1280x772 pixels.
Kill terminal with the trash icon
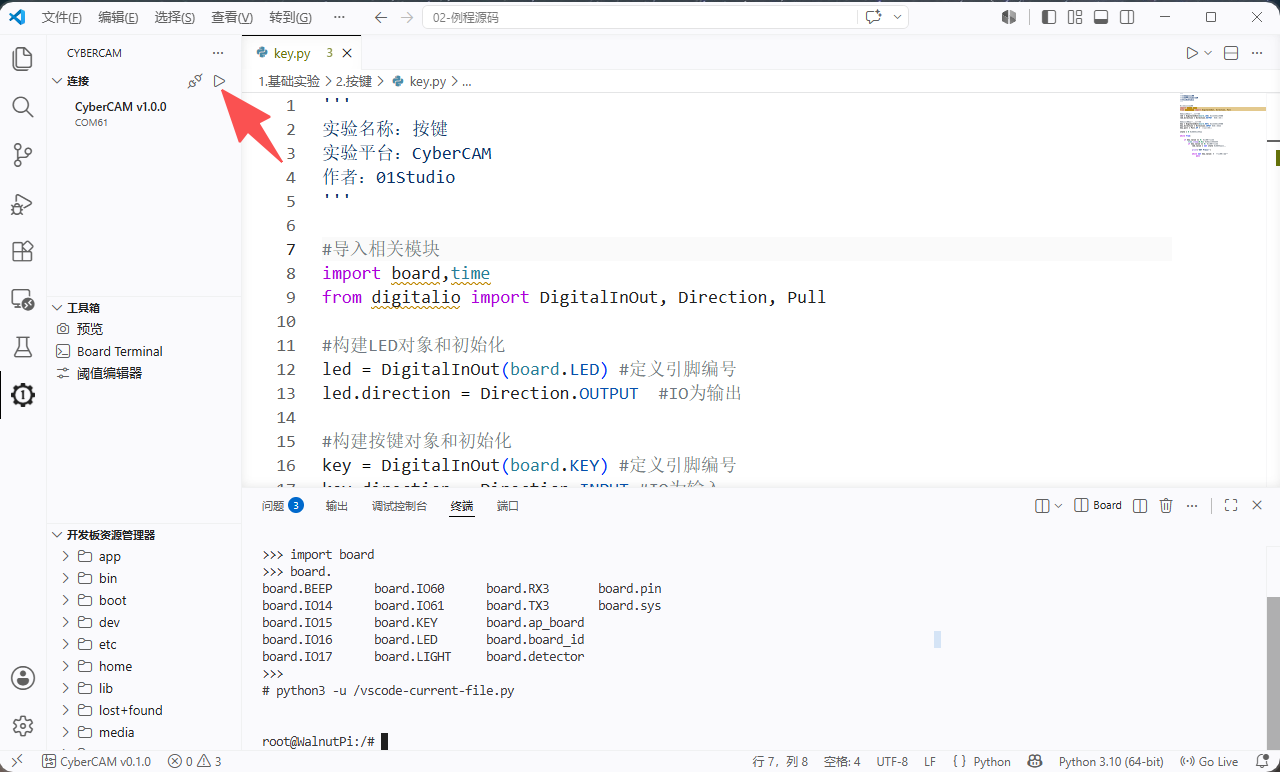1166,506
